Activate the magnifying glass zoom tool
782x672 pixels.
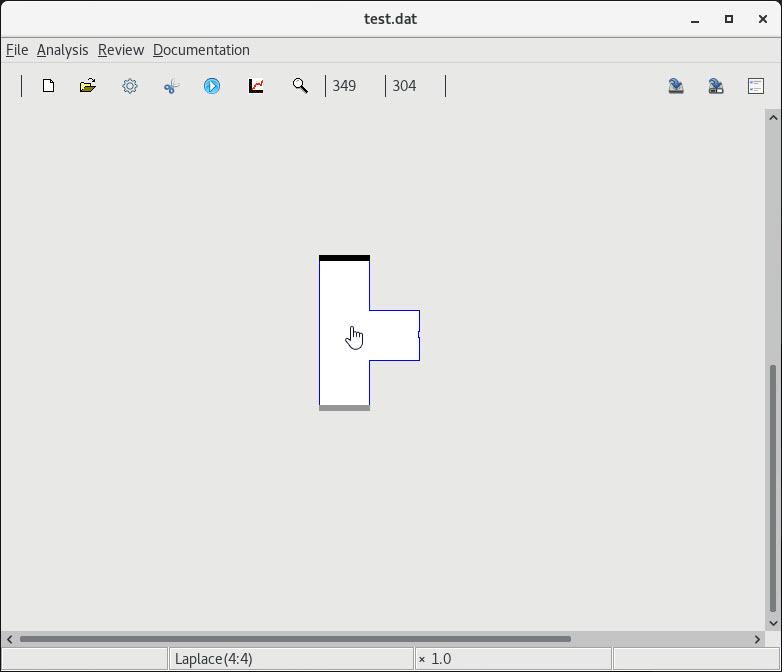click(x=300, y=86)
